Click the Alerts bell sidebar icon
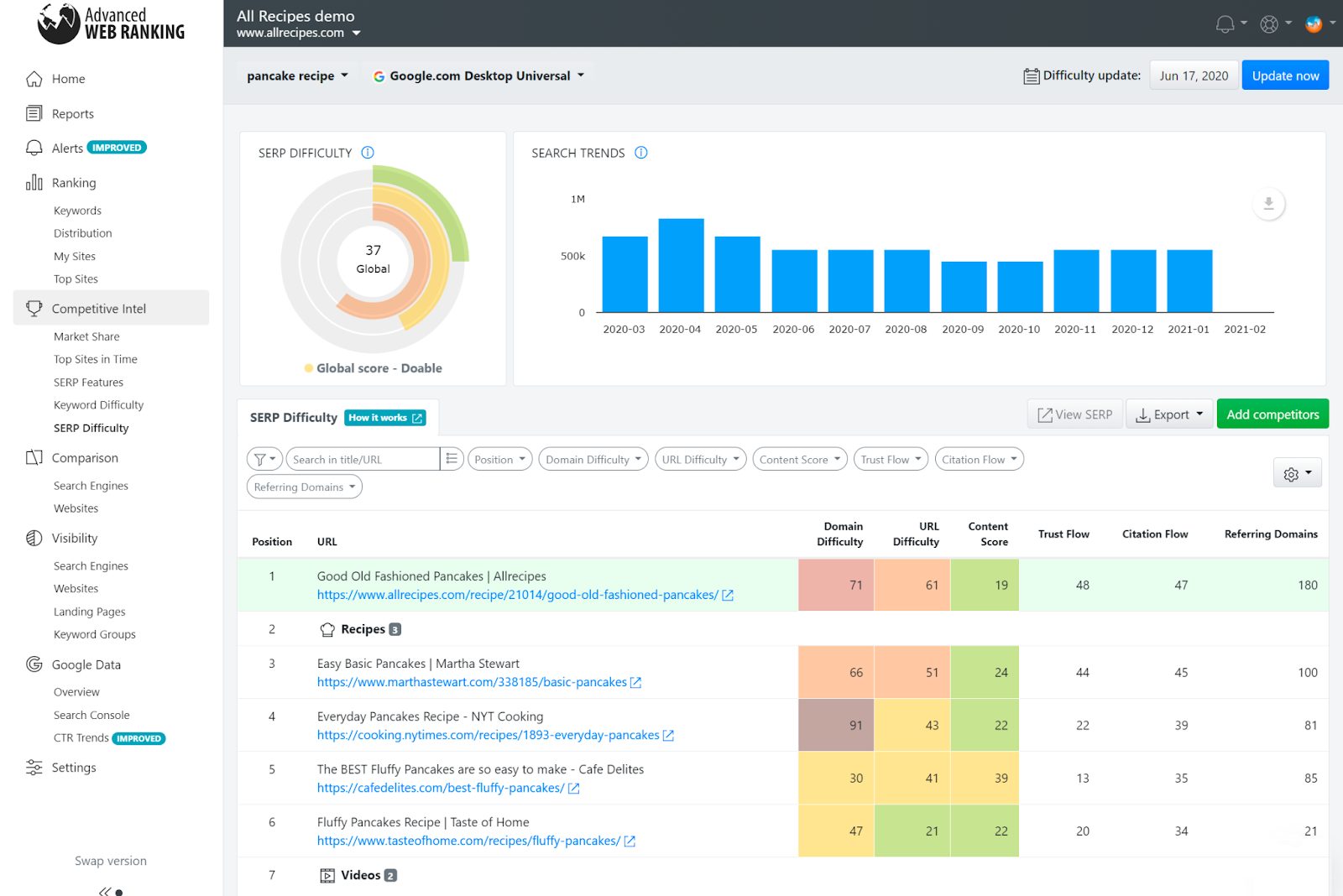The width and height of the screenshot is (1343, 896). pyautogui.click(x=34, y=148)
